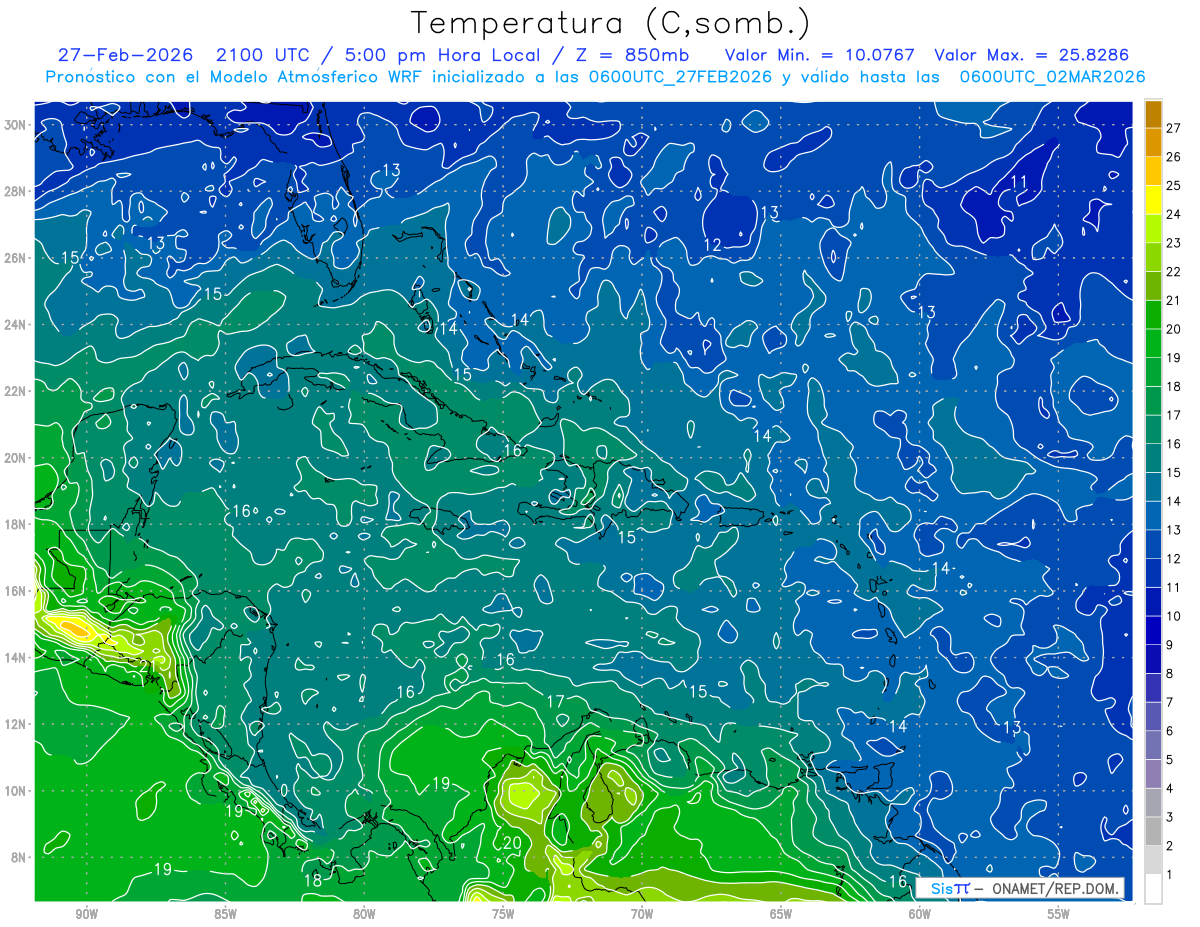Screen dimensions: 1200x927
Task: Click the 12N latitude axis label
Action: (x=16, y=724)
